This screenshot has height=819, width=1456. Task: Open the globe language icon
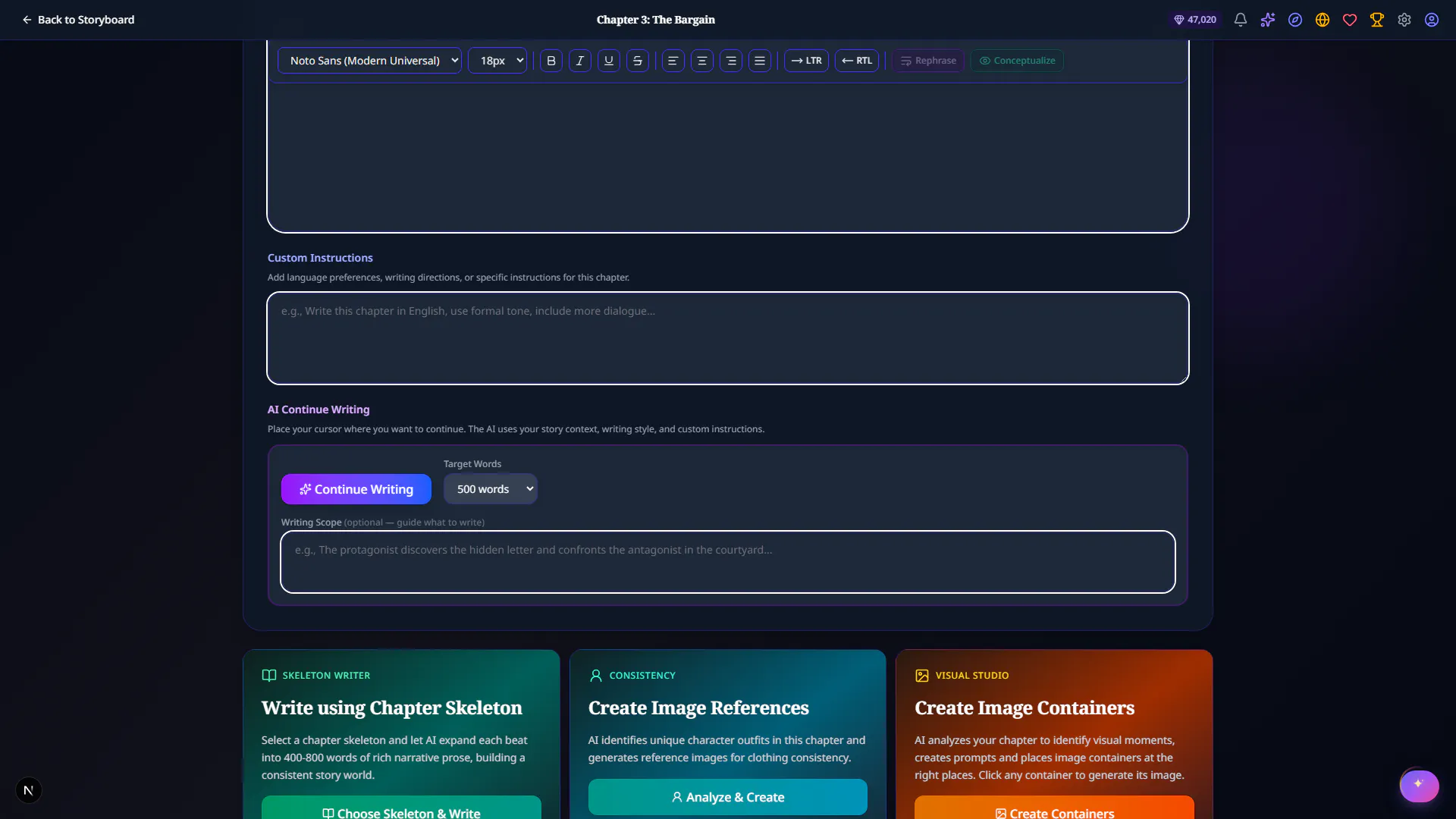(x=1323, y=20)
